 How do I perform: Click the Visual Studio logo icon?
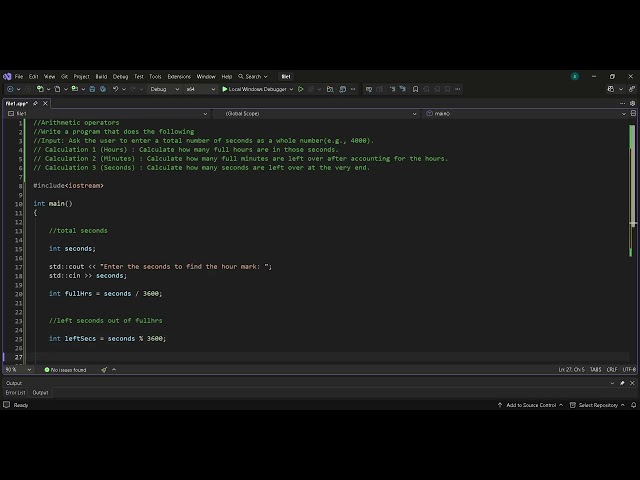pyautogui.click(x=7, y=76)
